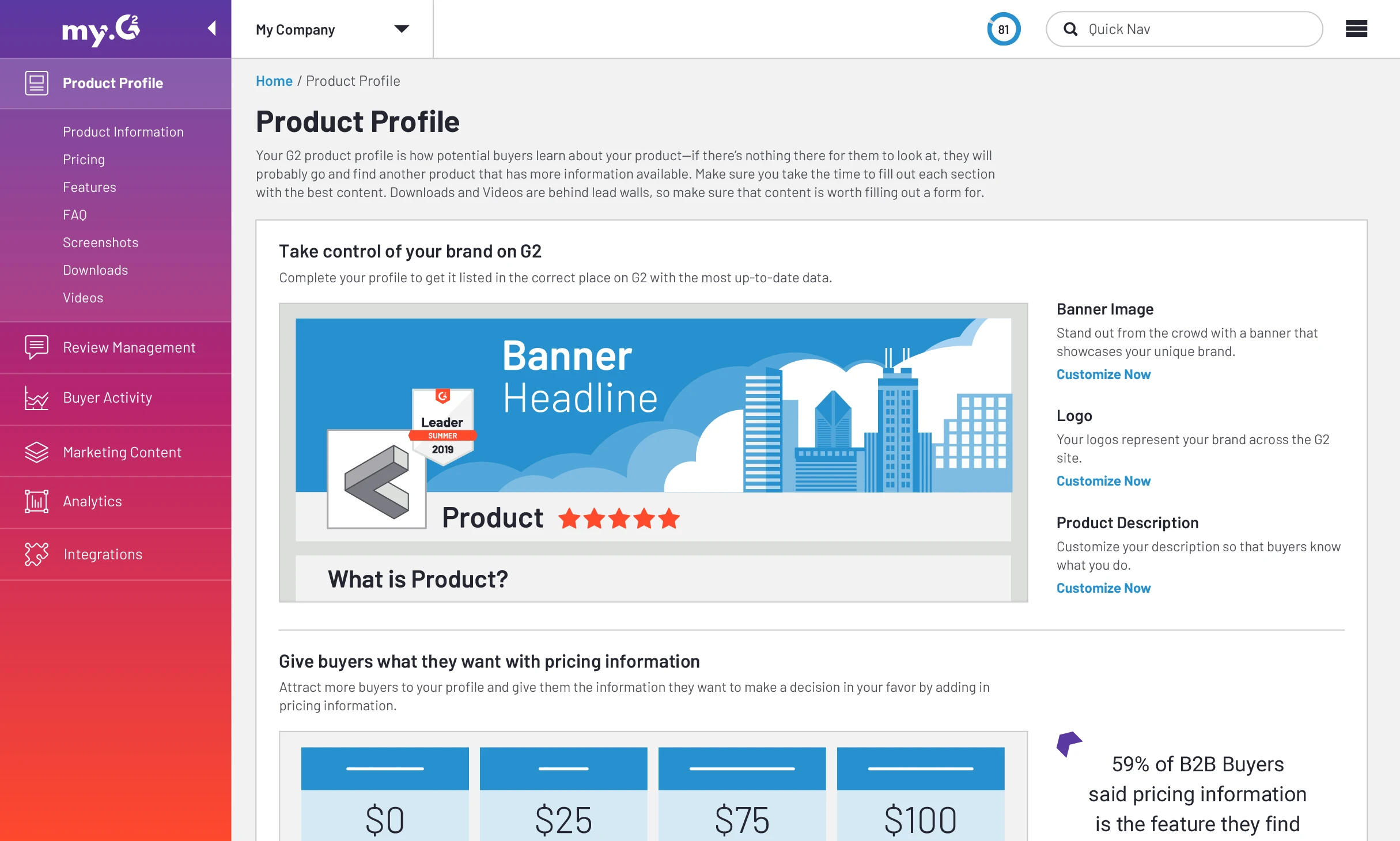Collapse the sidebar with the arrow chevron
This screenshot has height=841, width=1400.
(213, 28)
